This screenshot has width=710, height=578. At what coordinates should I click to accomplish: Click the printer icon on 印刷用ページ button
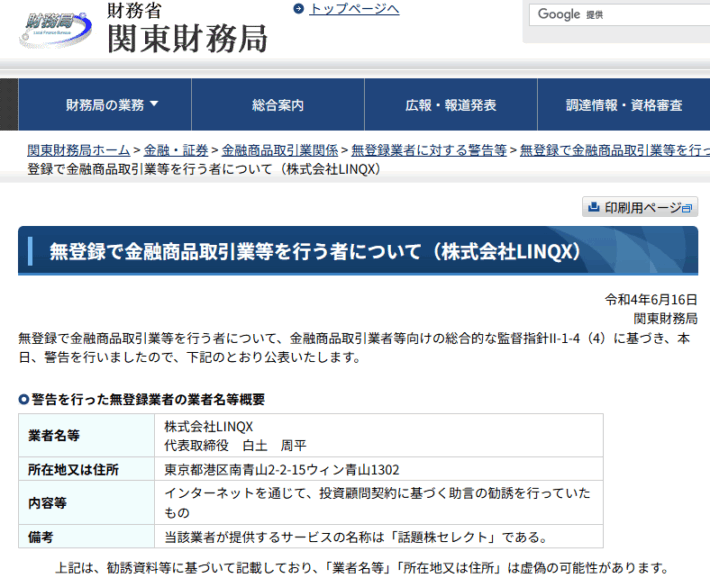pyautogui.click(x=593, y=207)
